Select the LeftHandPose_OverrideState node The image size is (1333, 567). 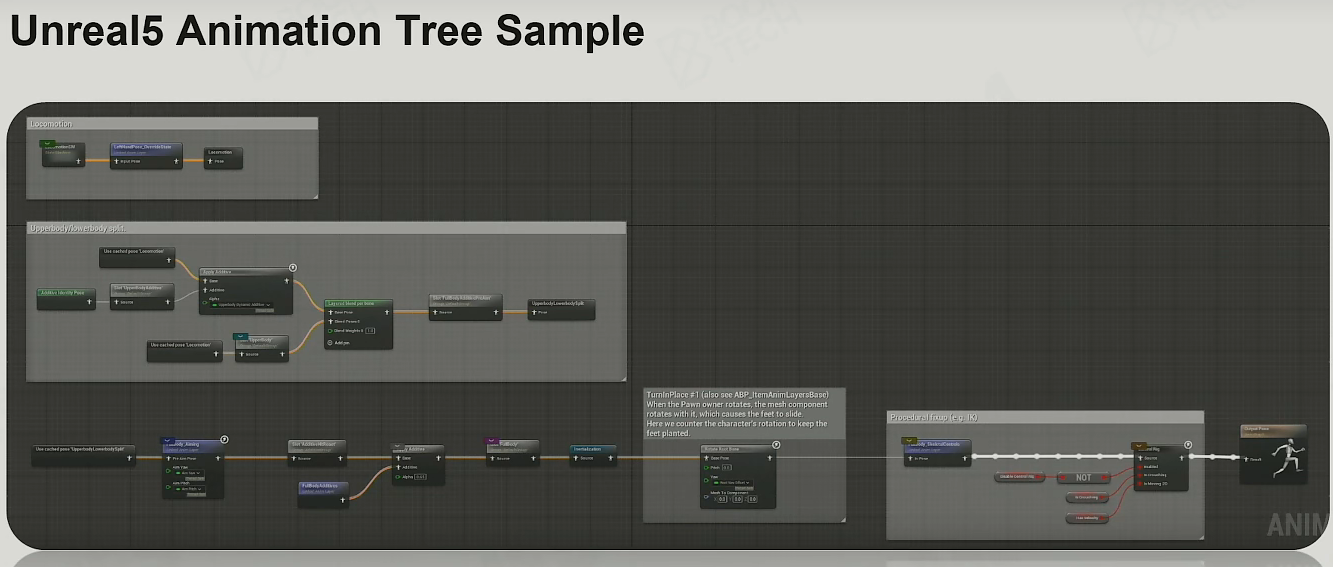[147, 154]
